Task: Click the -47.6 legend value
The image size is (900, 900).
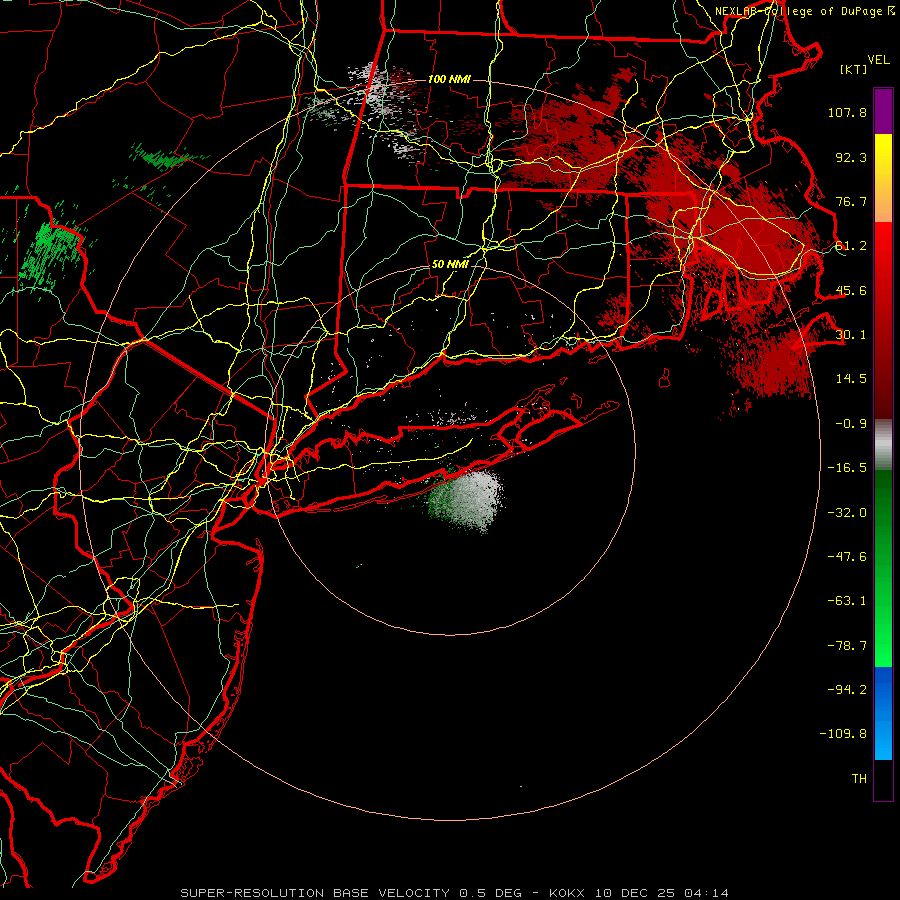Action: pyautogui.click(x=847, y=557)
